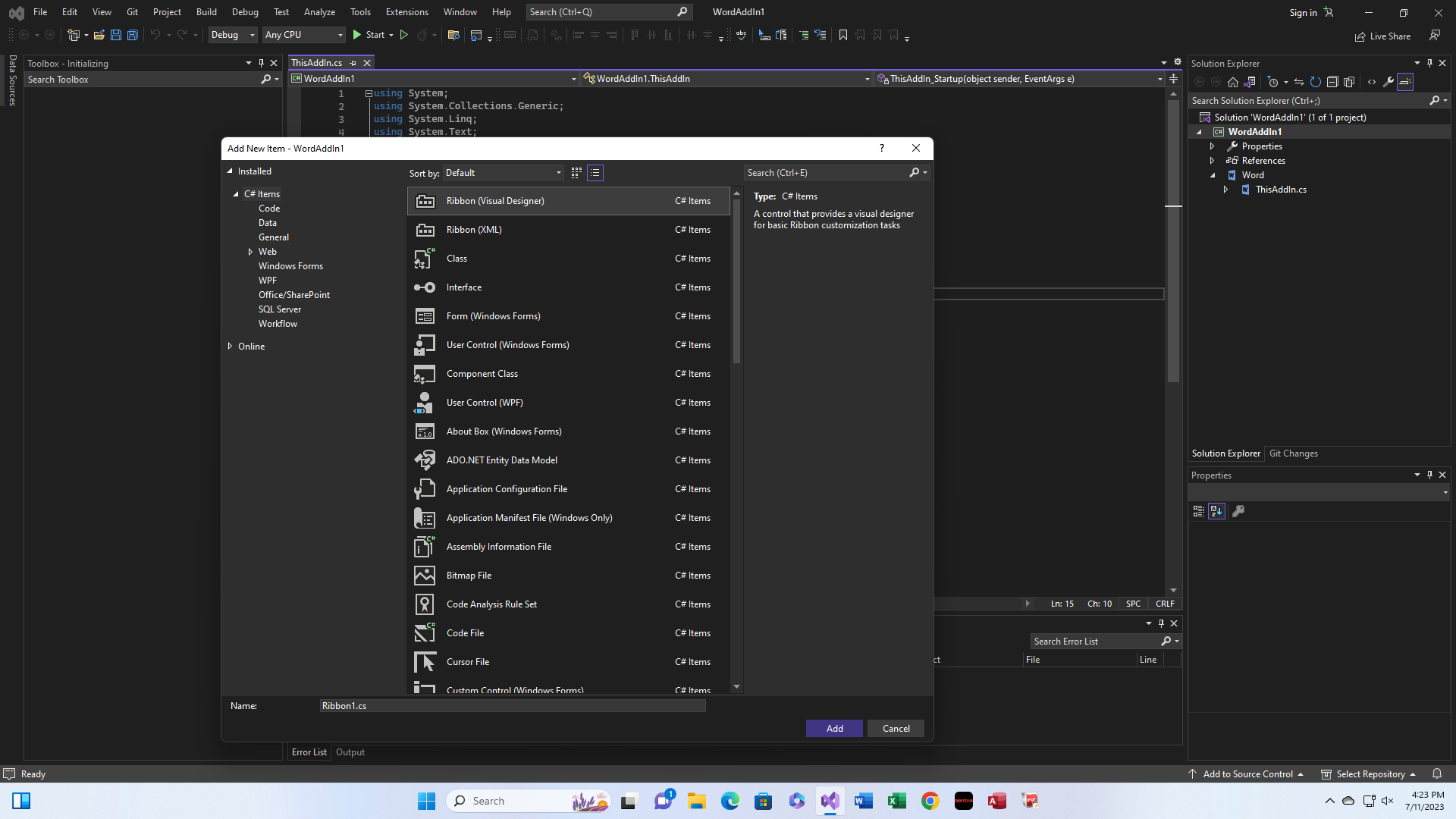The width and height of the screenshot is (1456, 819).
Task: Click Solution Explorer refresh icon
Action: coord(1316,82)
